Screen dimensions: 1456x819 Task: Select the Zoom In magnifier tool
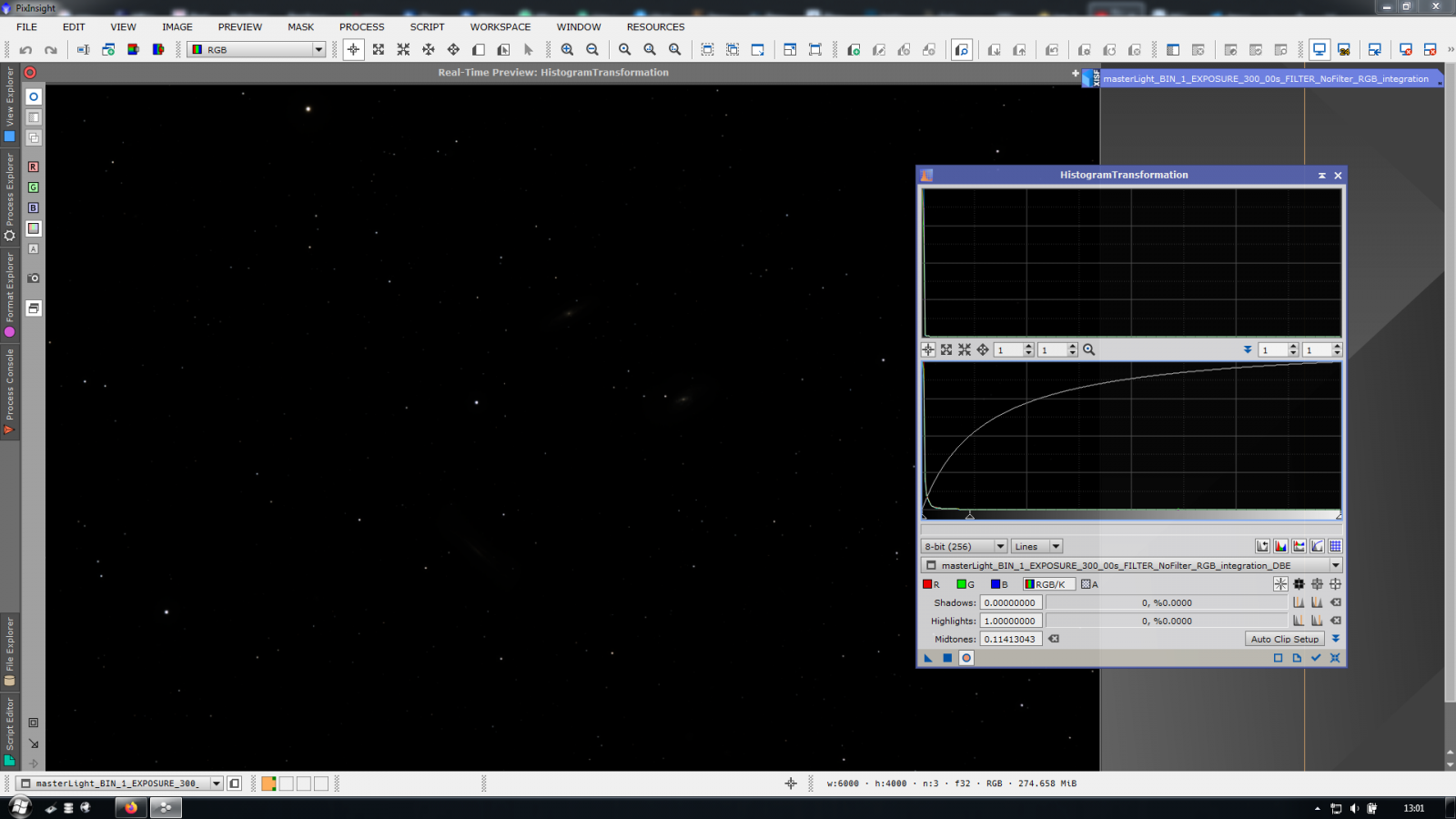point(567,50)
